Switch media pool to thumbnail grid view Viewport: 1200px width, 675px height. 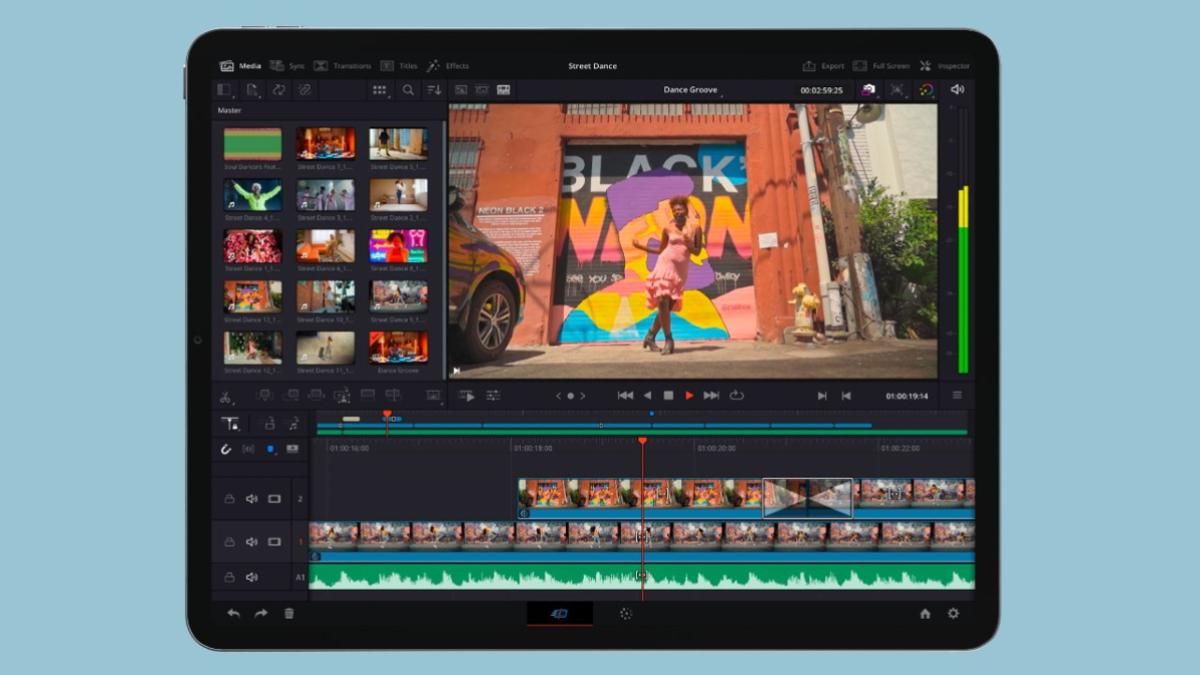[x=379, y=89]
